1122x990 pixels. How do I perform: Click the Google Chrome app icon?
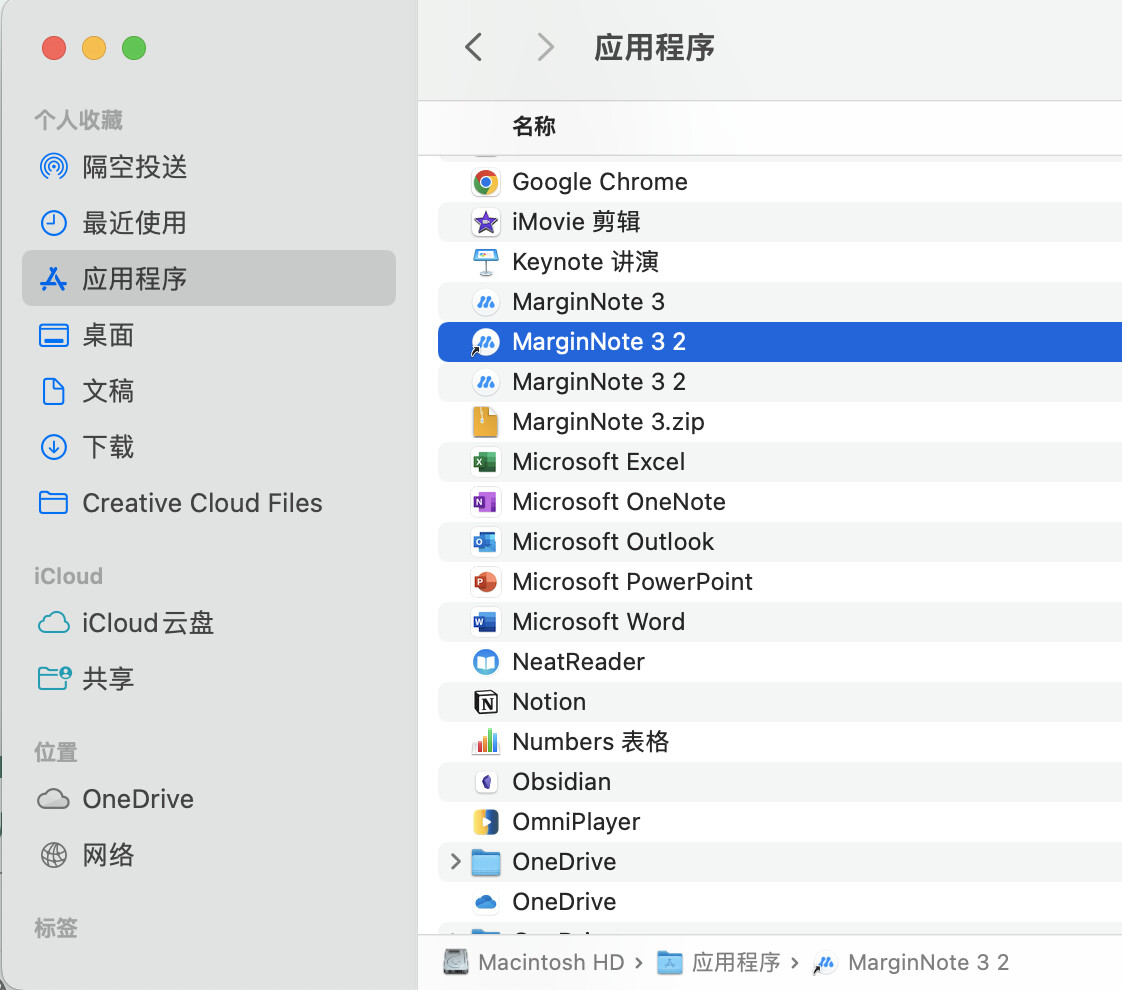click(486, 182)
